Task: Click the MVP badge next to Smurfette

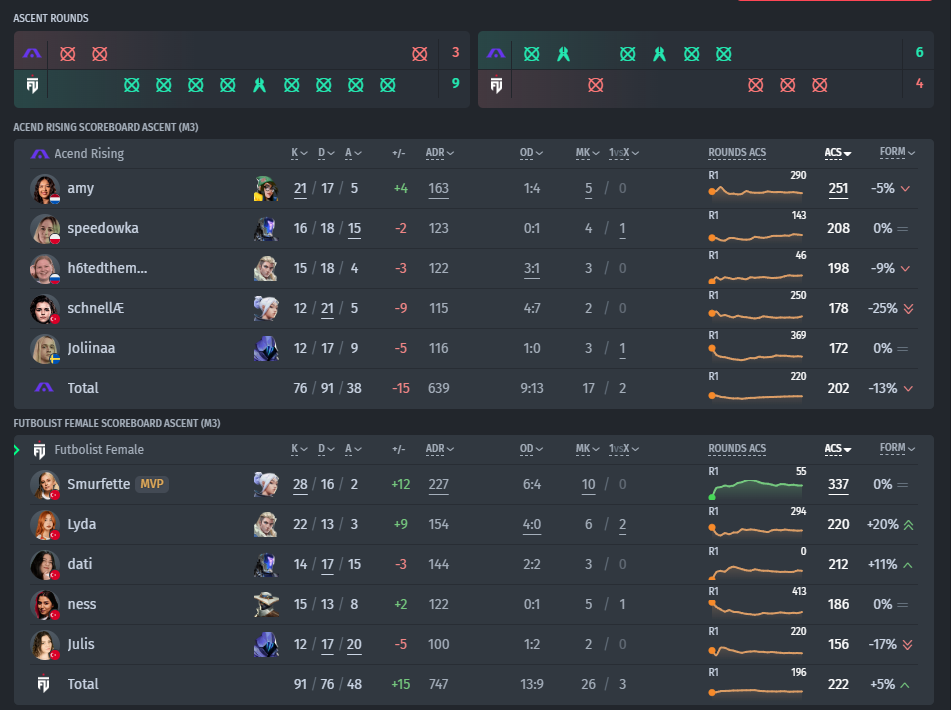Action: pyautogui.click(x=152, y=484)
